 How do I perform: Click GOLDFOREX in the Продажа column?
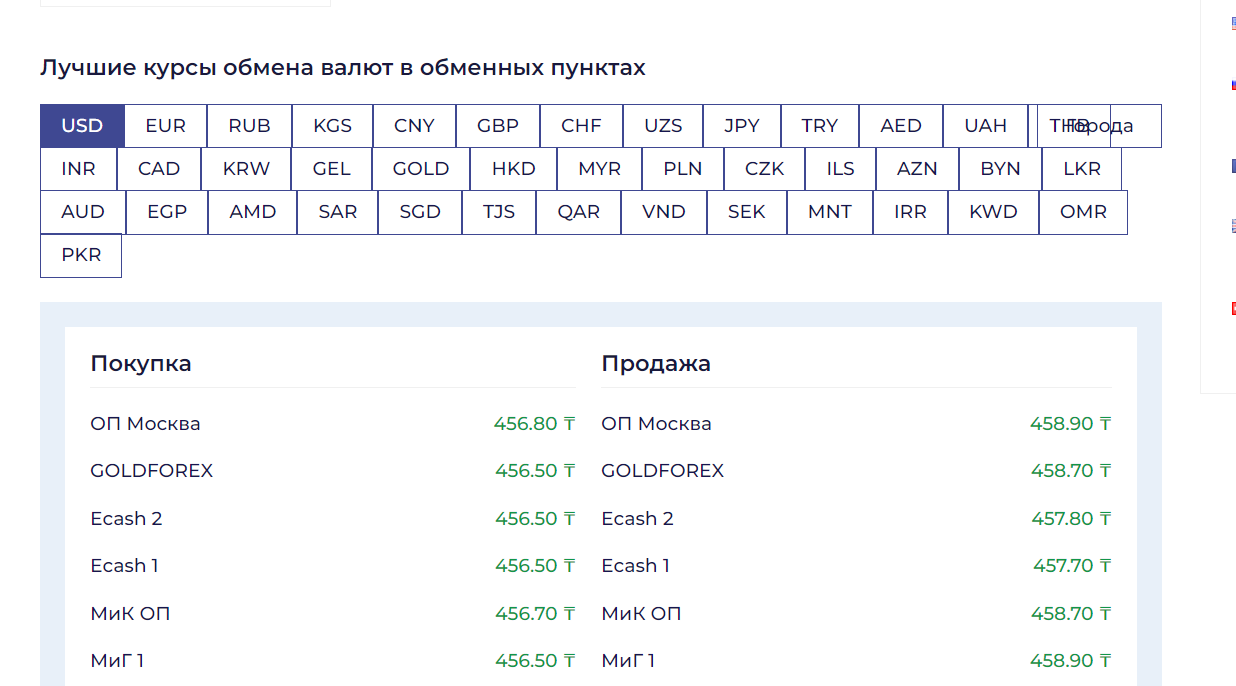[662, 471]
